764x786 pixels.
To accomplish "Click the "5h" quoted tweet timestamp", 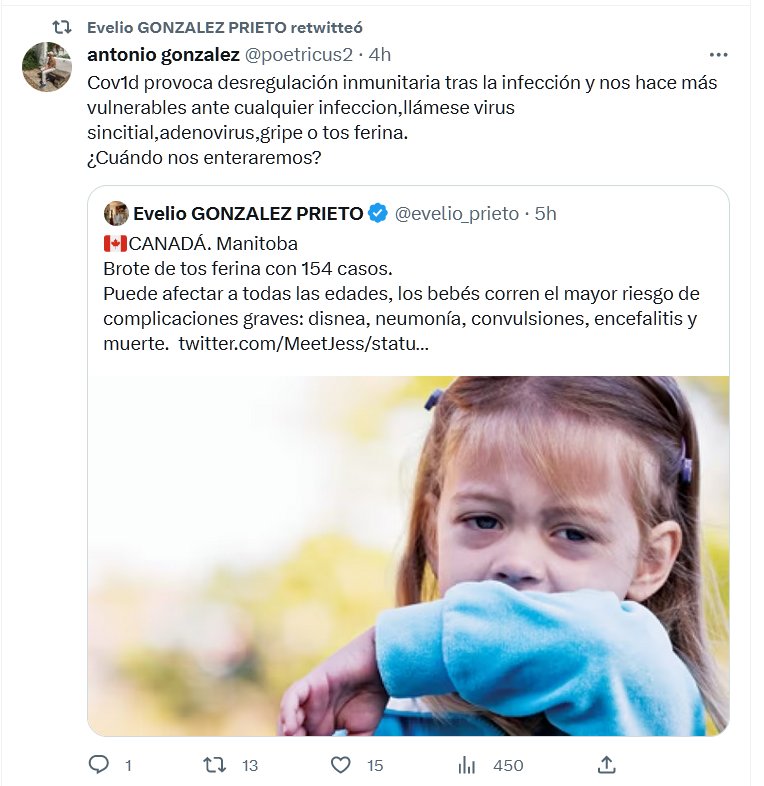I will tap(546, 213).
